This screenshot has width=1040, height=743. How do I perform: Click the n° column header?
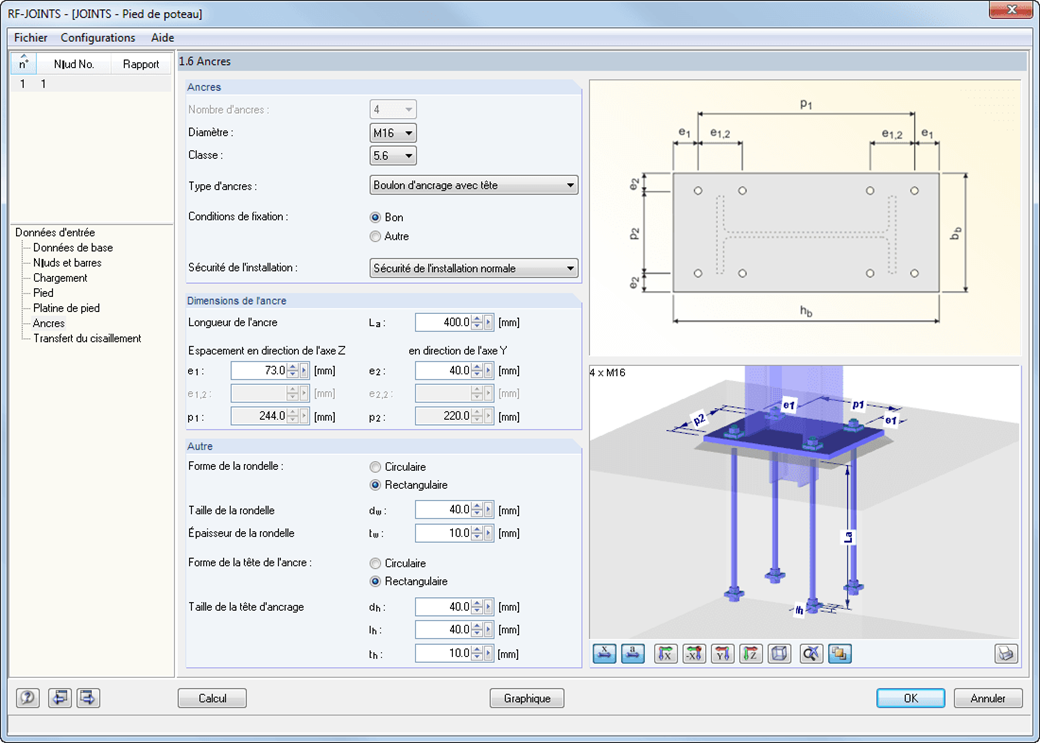tap(24, 64)
